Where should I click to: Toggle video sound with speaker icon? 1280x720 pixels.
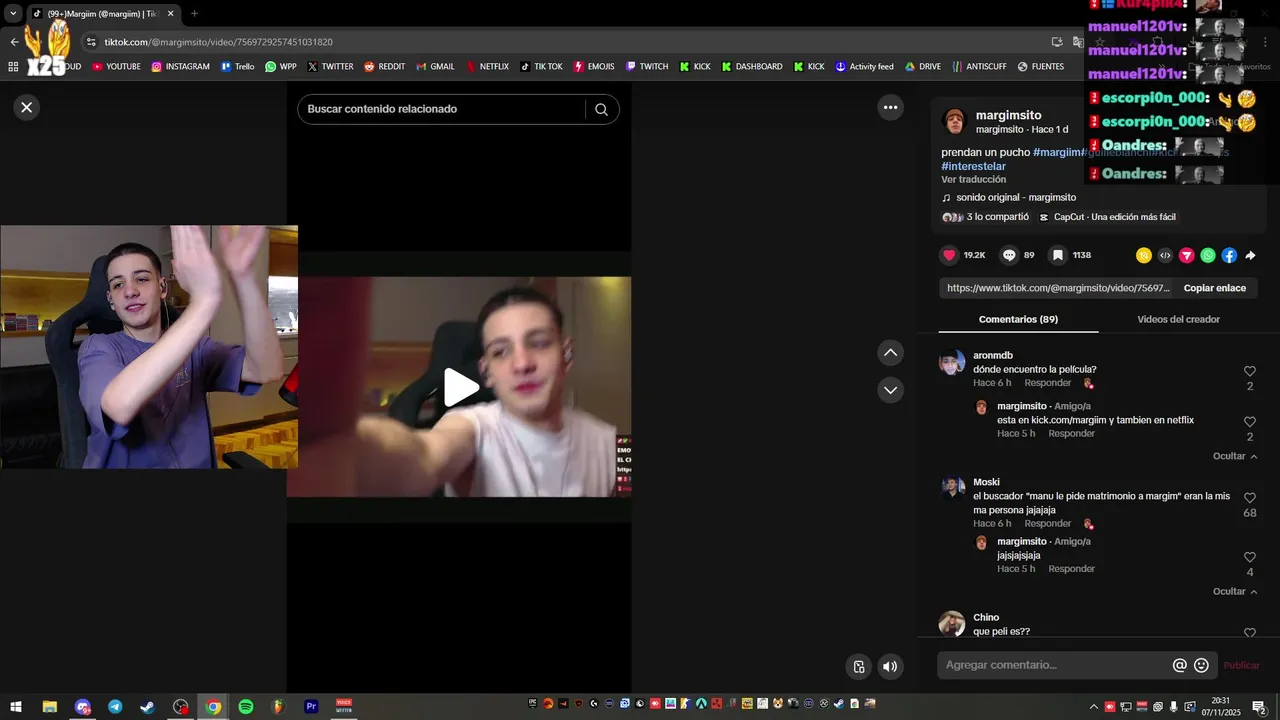pos(890,667)
